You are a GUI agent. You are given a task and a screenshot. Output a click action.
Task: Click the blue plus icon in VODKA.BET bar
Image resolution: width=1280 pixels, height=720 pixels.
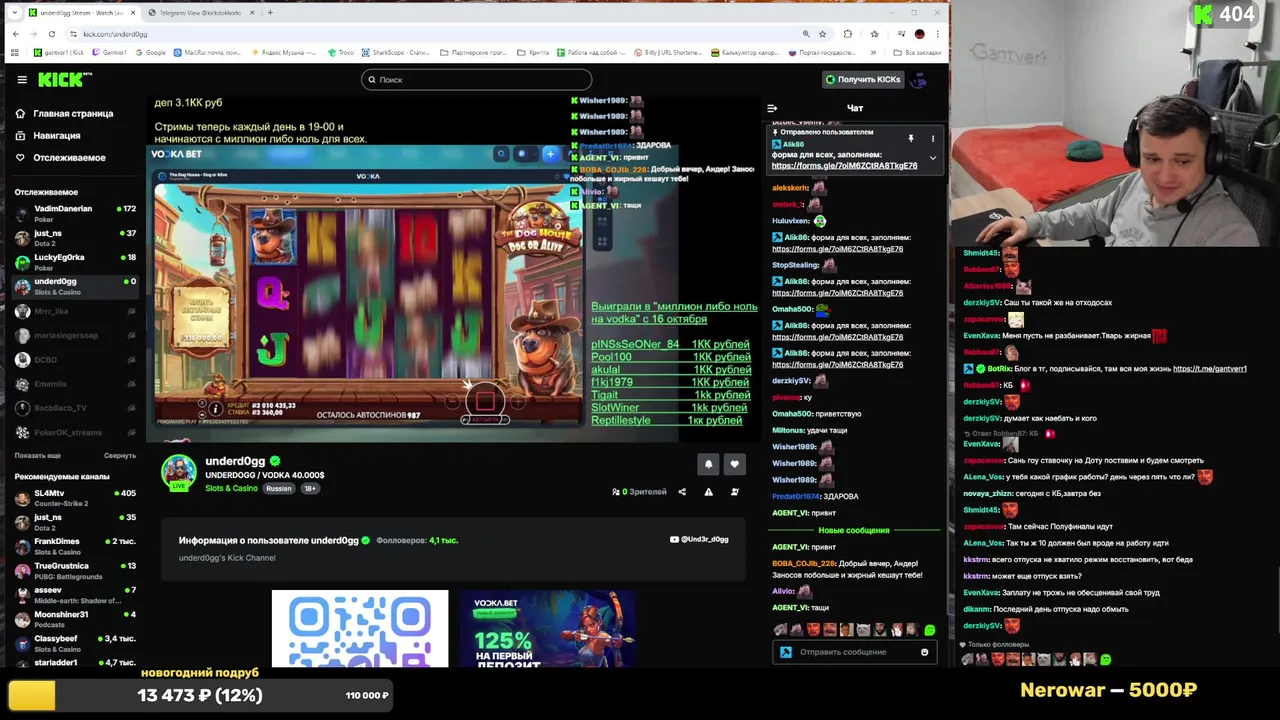point(549,154)
